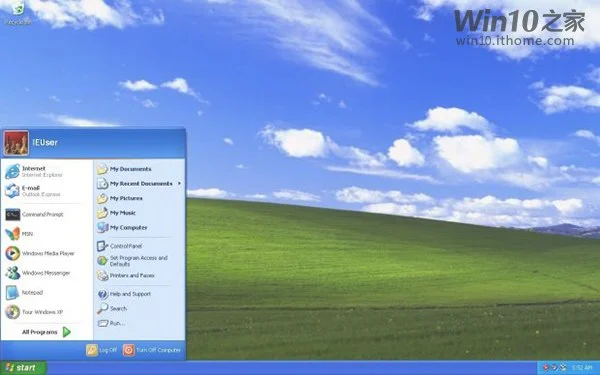
Task: Click the Turn Off Computer button
Action: click(152, 350)
